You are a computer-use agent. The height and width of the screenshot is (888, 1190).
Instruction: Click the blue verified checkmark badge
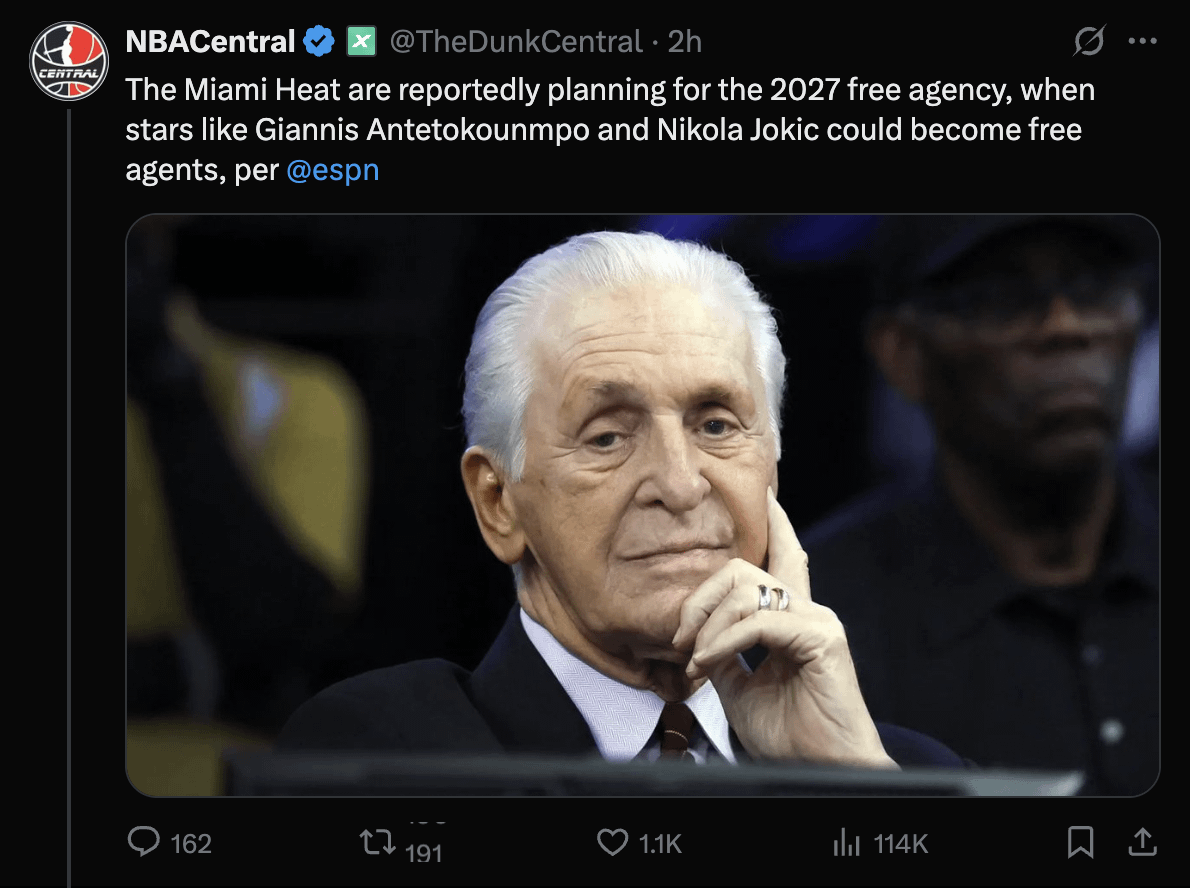[x=319, y=42]
